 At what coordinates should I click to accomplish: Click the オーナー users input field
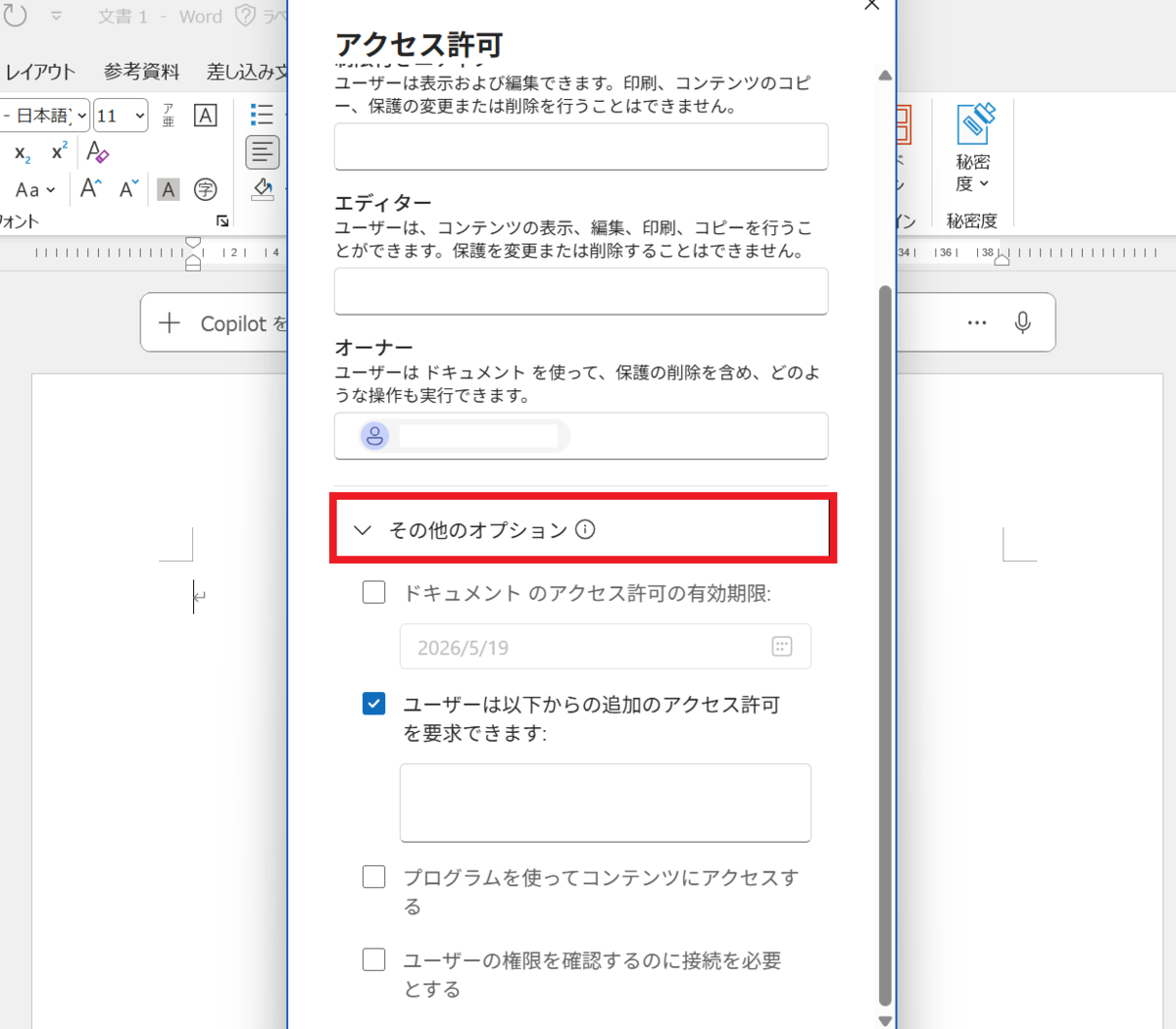pyautogui.click(x=581, y=436)
